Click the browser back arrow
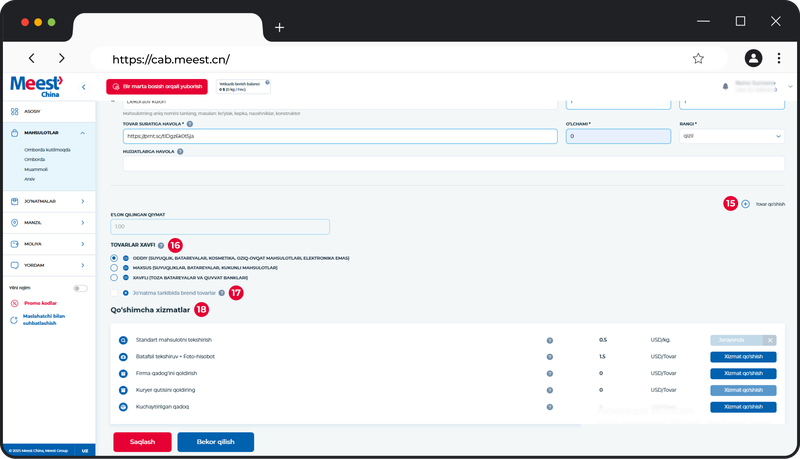Screen dimensions: 800x459 32,59
